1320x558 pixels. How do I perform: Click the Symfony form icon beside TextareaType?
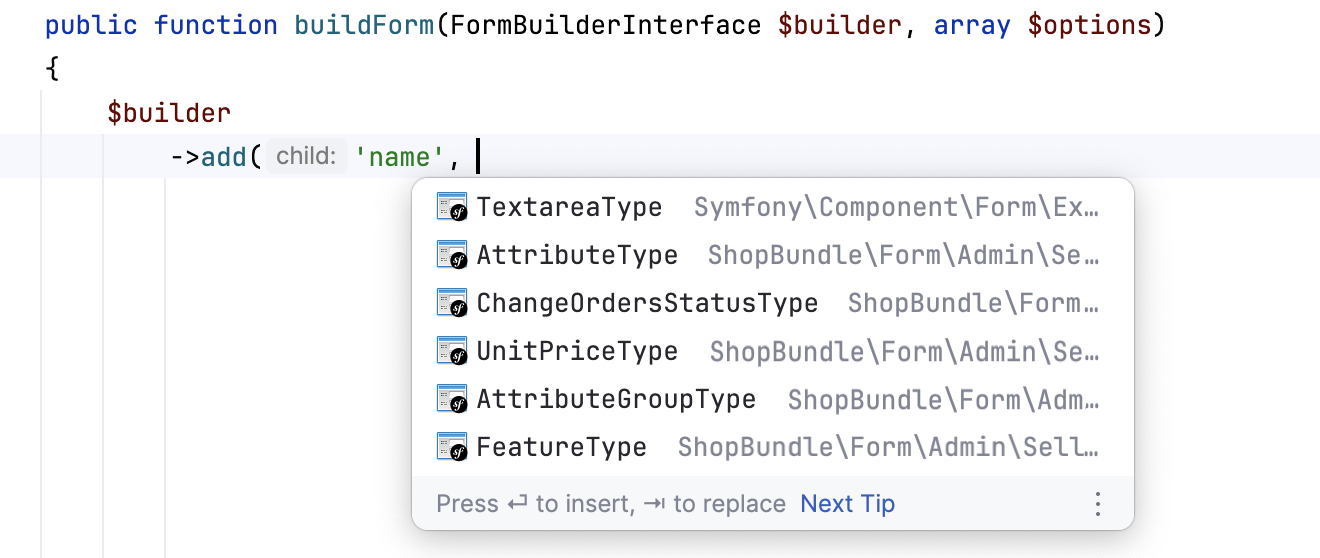tap(453, 207)
